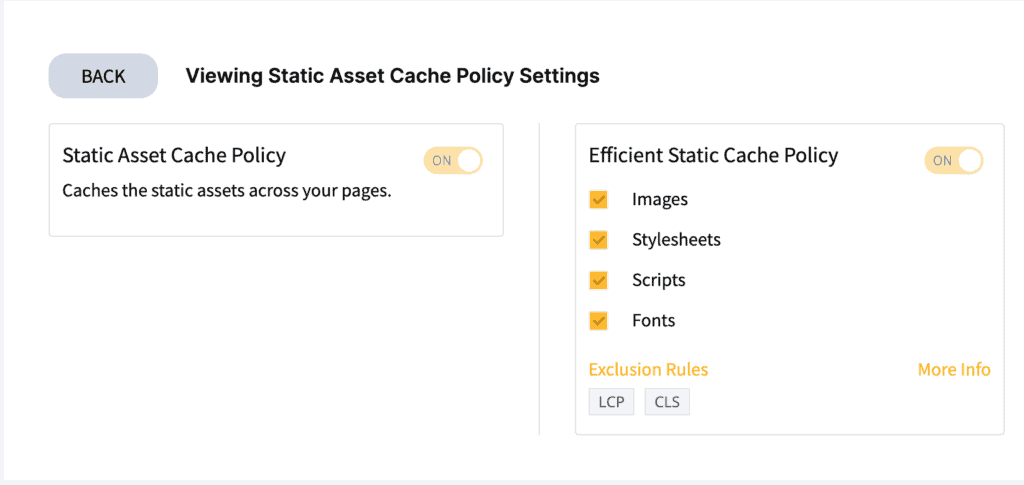
Task: Click the Stylesheets label text
Action: [676, 240]
